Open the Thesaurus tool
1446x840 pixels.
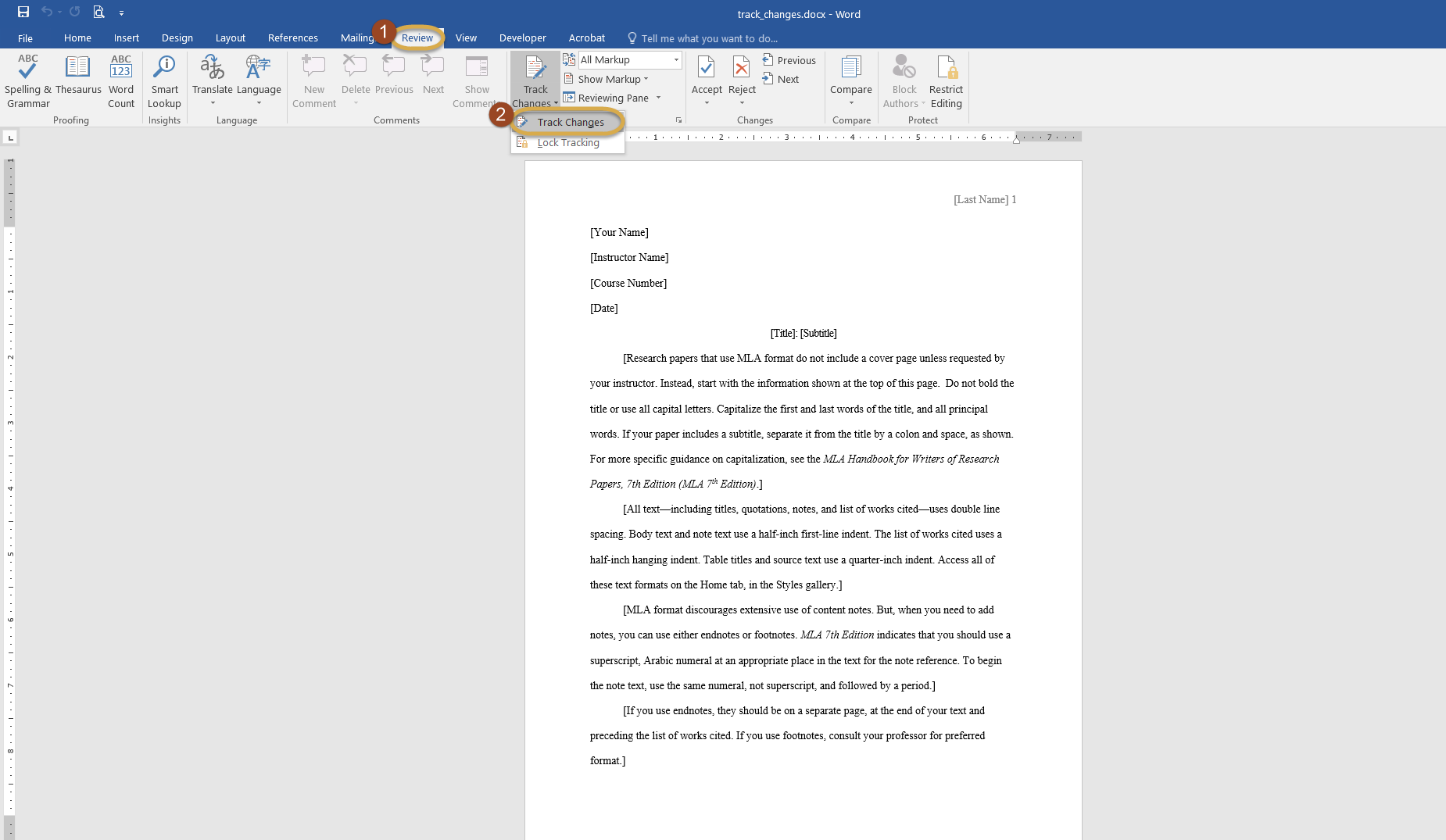point(77,69)
